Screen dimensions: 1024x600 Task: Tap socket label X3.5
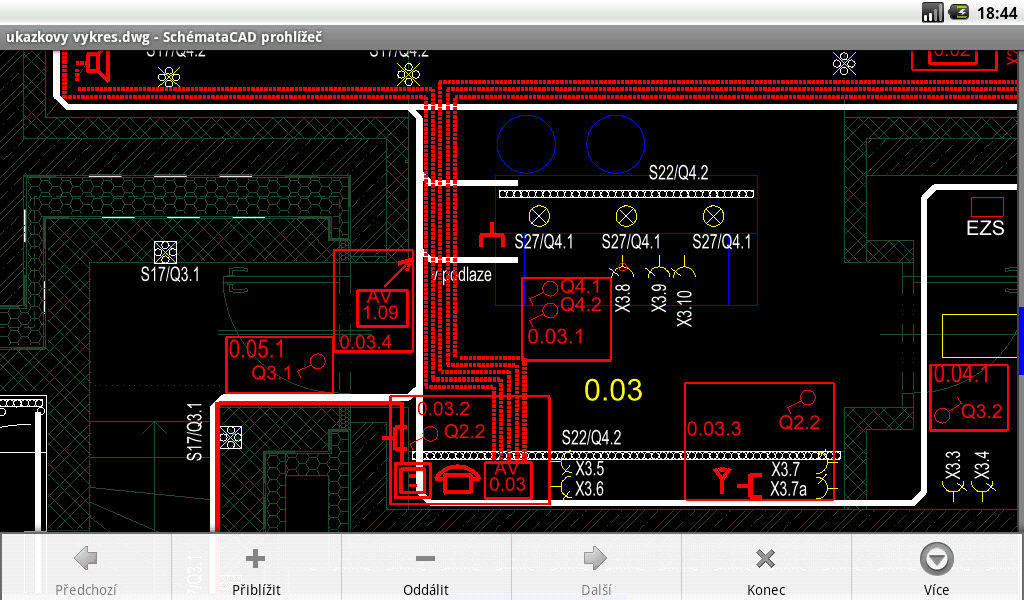click(x=589, y=469)
